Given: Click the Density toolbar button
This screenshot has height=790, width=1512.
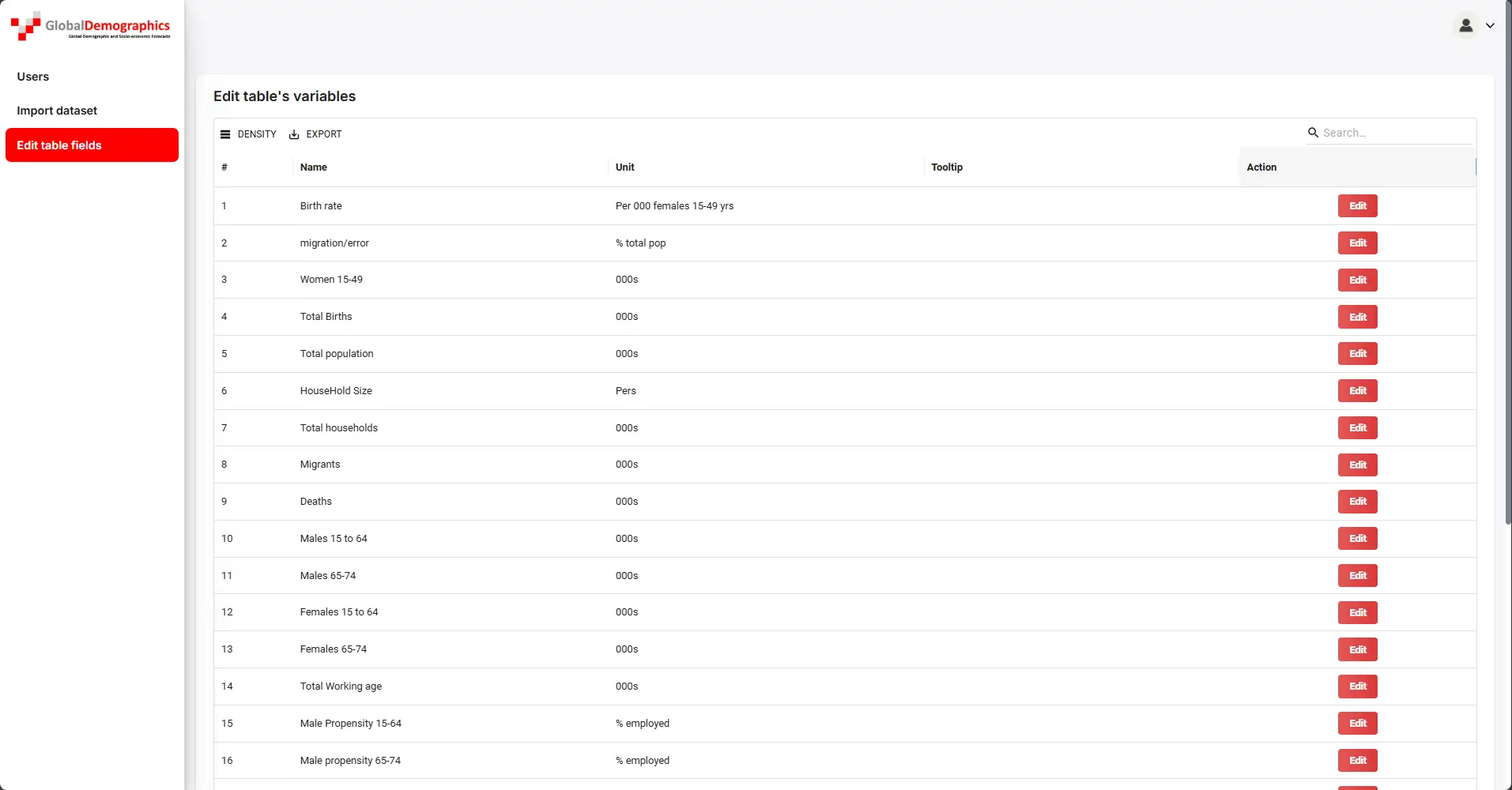Looking at the screenshot, I should coord(248,134).
